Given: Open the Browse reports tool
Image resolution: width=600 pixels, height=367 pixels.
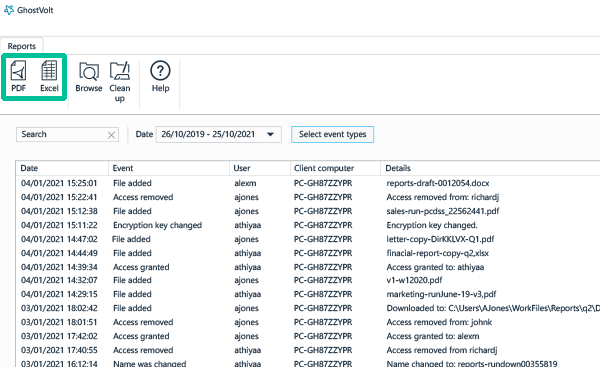Looking at the screenshot, I should pos(89,77).
